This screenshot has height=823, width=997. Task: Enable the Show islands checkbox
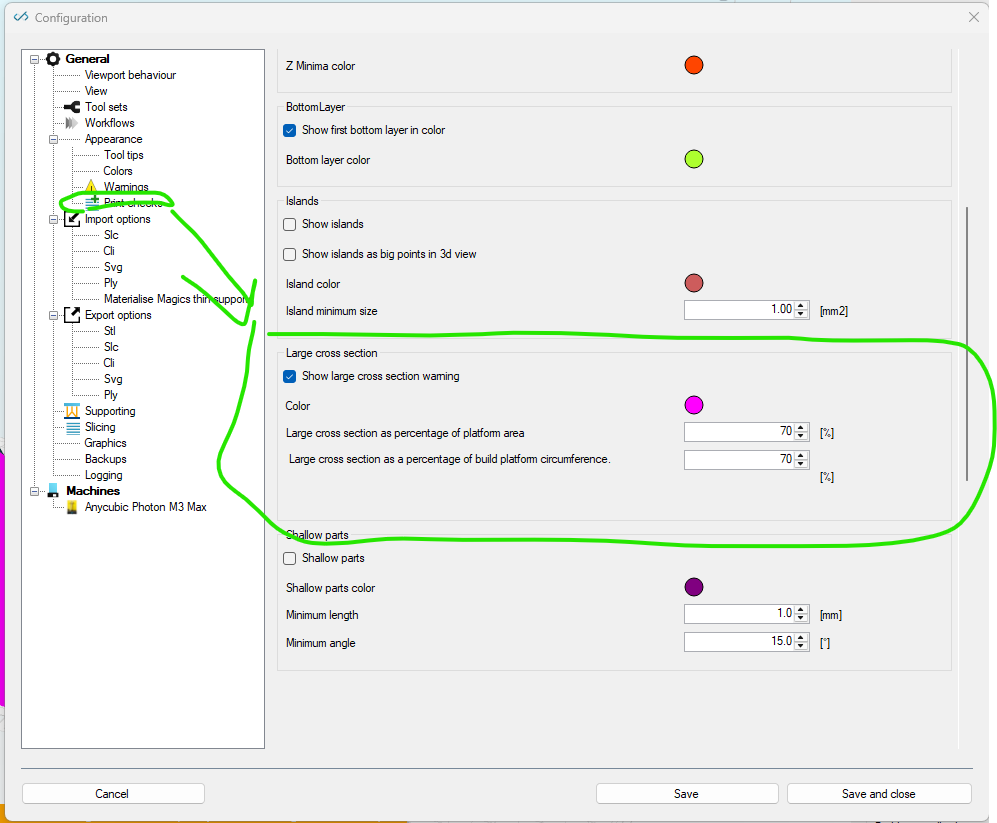tap(290, 224)
